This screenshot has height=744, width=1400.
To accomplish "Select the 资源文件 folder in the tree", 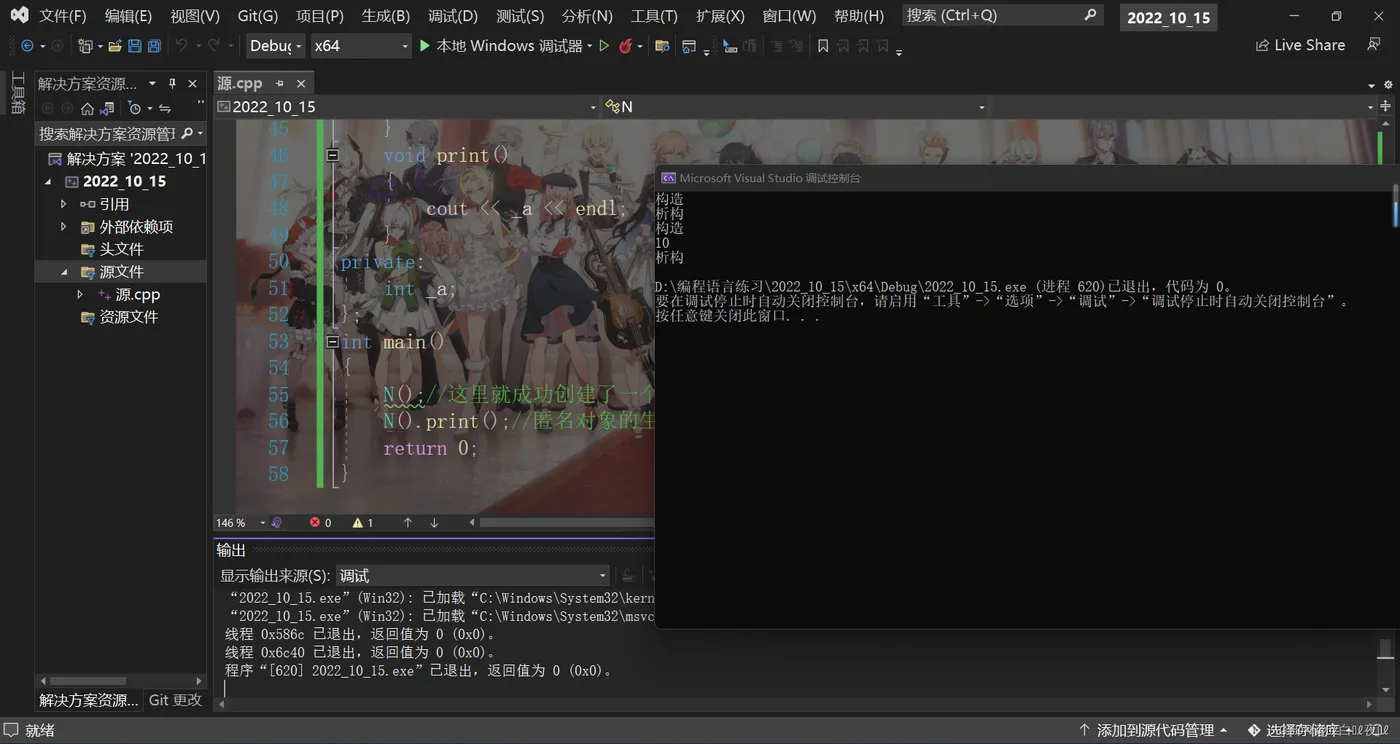I will point(128,318).
